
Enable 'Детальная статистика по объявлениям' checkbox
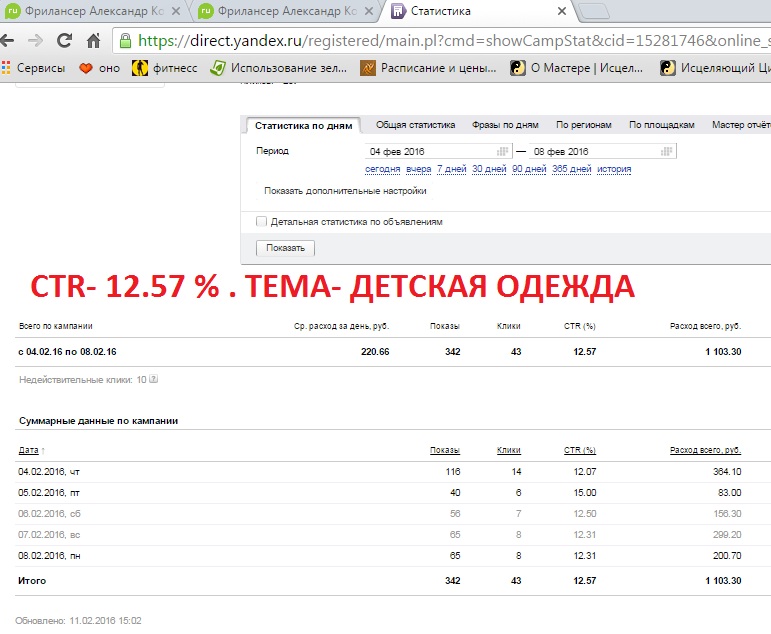point(261,221)
